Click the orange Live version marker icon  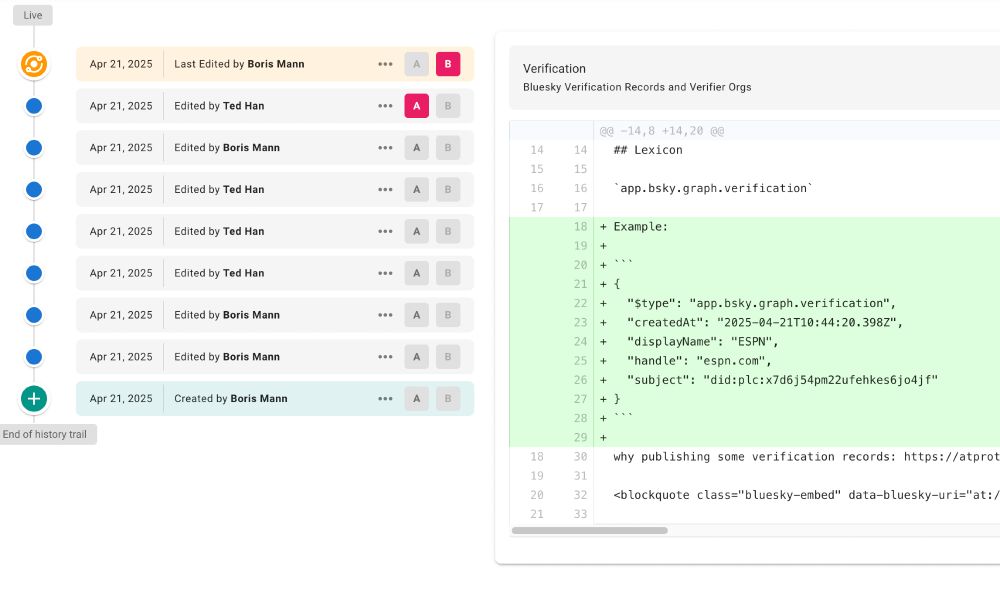coord(34,64)
